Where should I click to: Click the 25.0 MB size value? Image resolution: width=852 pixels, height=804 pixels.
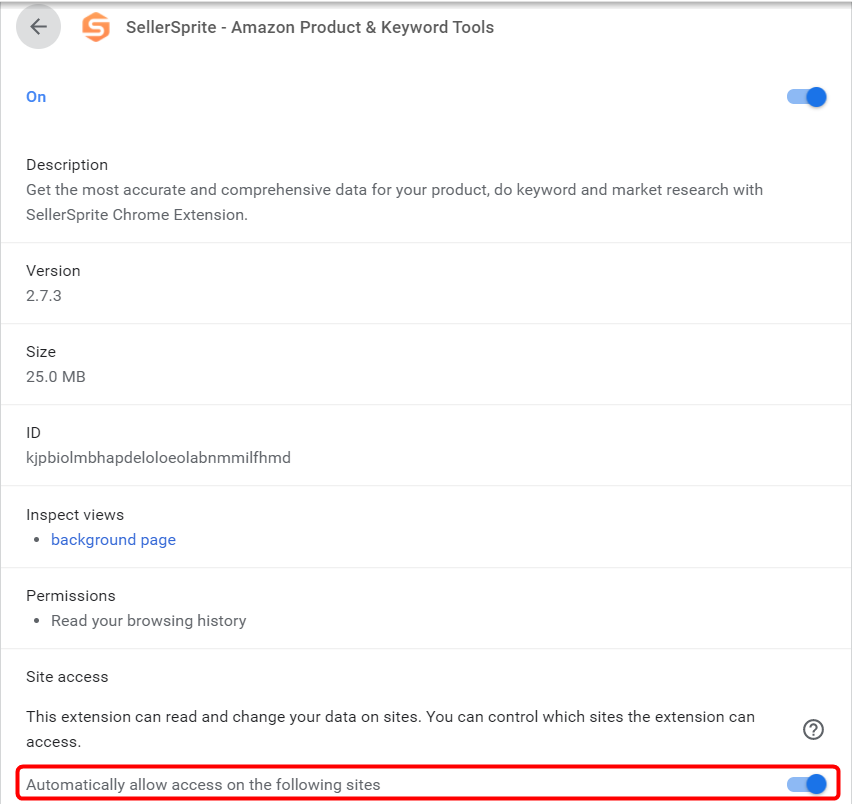pyautogui.click(x=56, y=377)
